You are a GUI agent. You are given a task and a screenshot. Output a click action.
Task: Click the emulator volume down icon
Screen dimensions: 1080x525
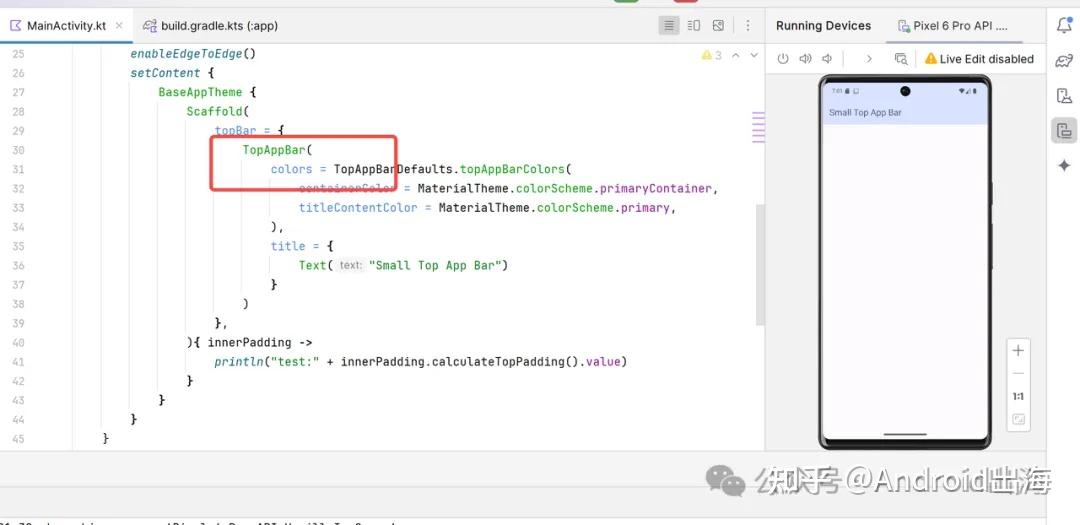(x=827, y=59)
